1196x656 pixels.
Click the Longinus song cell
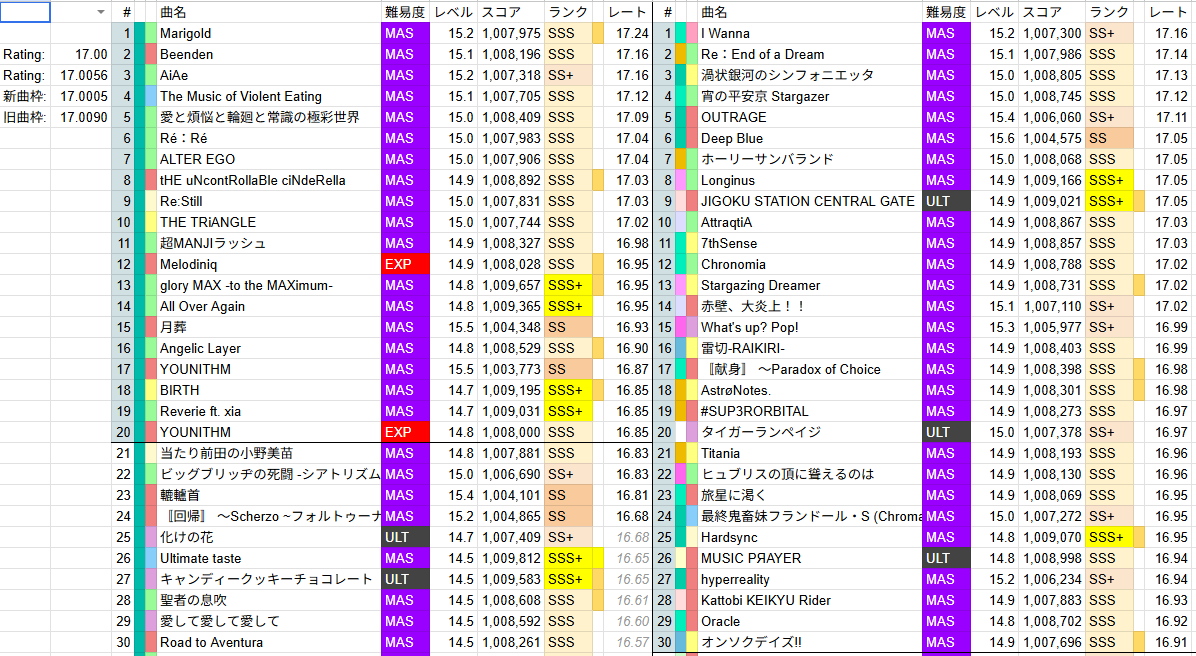[810, 180]
